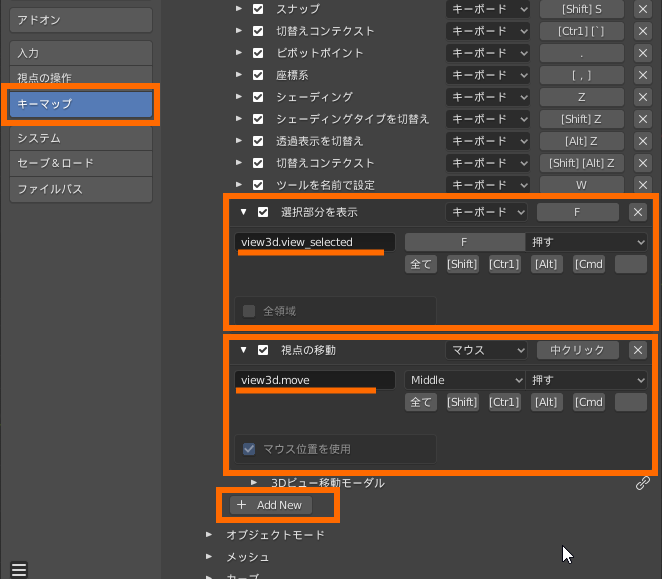Click the empty key modifier field for view3d.move
Screen dimensions: 662x579
coord(631,402)
